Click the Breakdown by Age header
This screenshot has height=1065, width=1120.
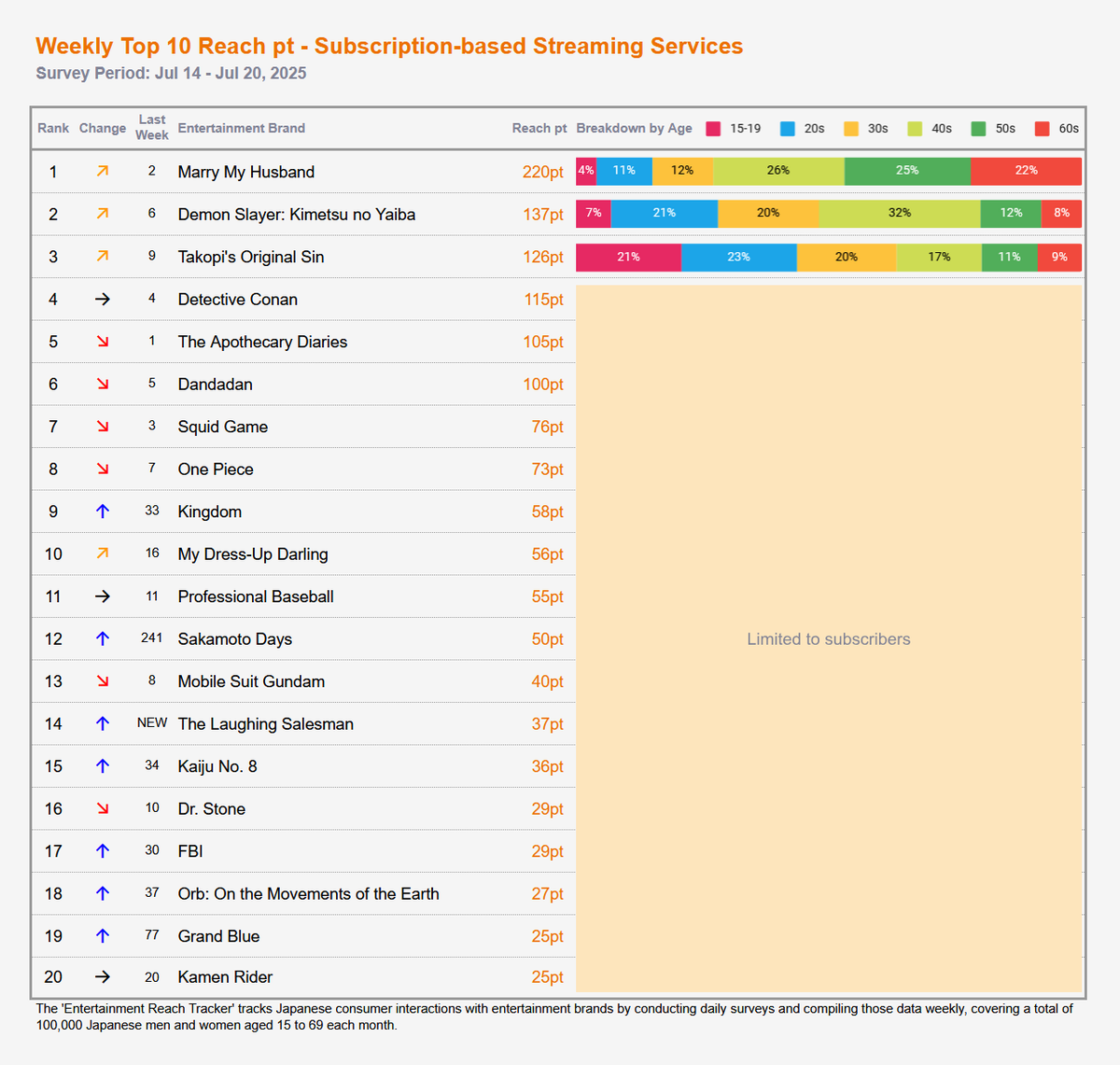[635, 128]
